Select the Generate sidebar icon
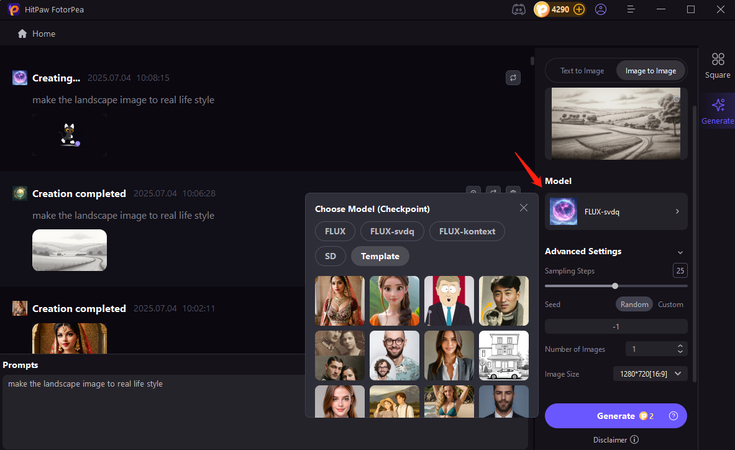735x450 pixels. 717,112
